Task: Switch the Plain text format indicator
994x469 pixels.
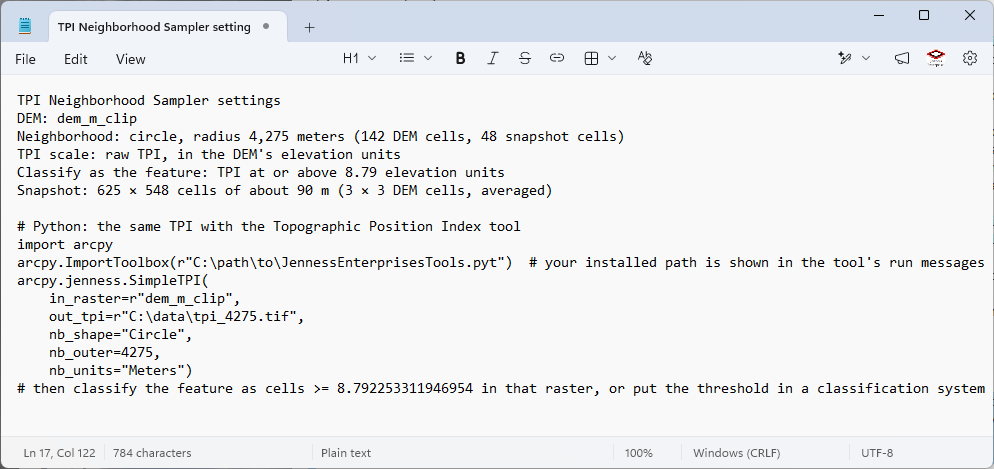Action: click(x=346, y=453)
